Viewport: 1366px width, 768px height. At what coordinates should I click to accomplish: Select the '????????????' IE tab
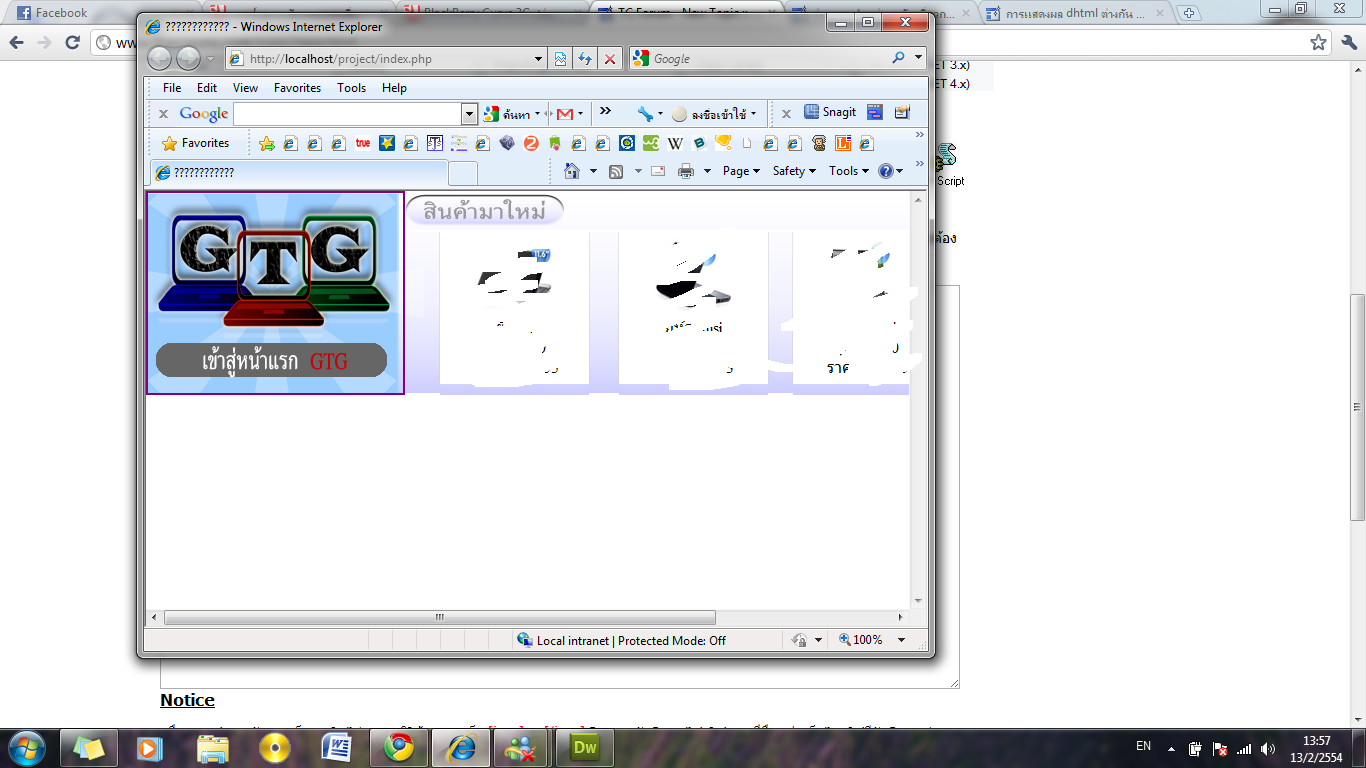click(298, 172)
